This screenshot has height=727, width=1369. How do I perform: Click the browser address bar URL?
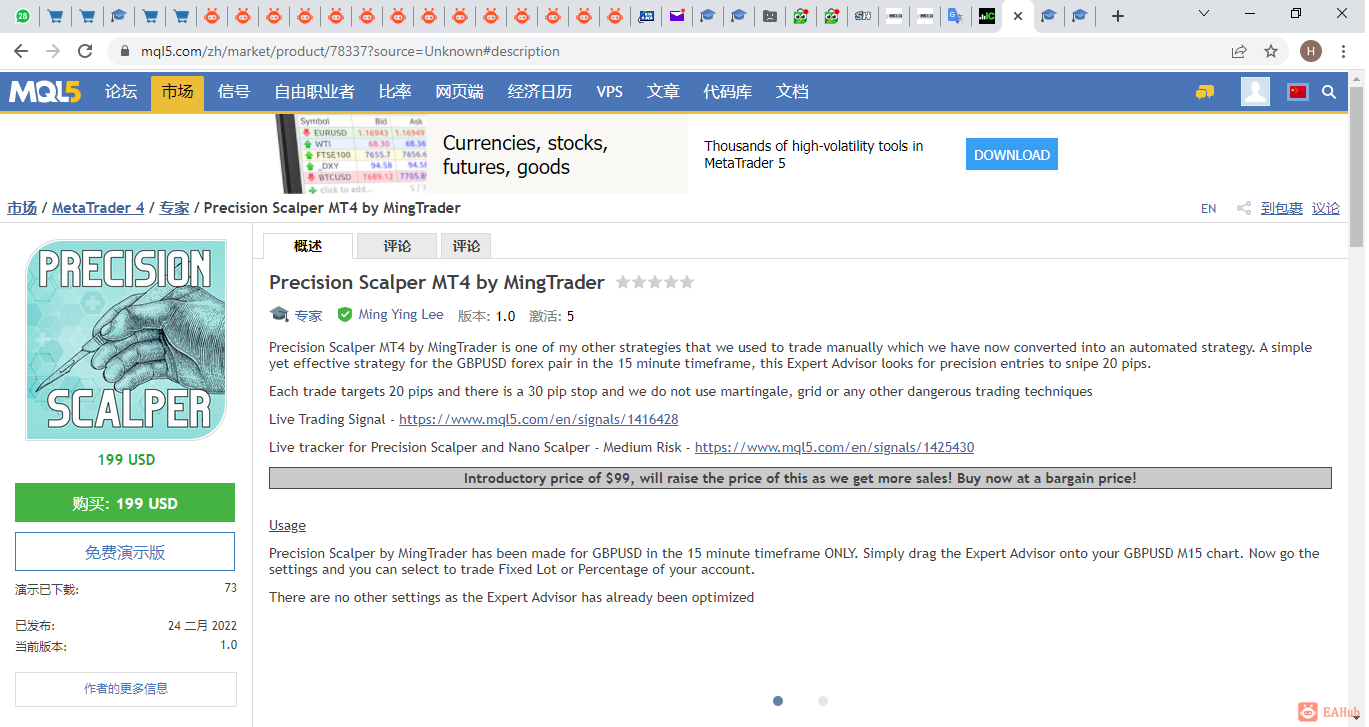coord(350,51)
